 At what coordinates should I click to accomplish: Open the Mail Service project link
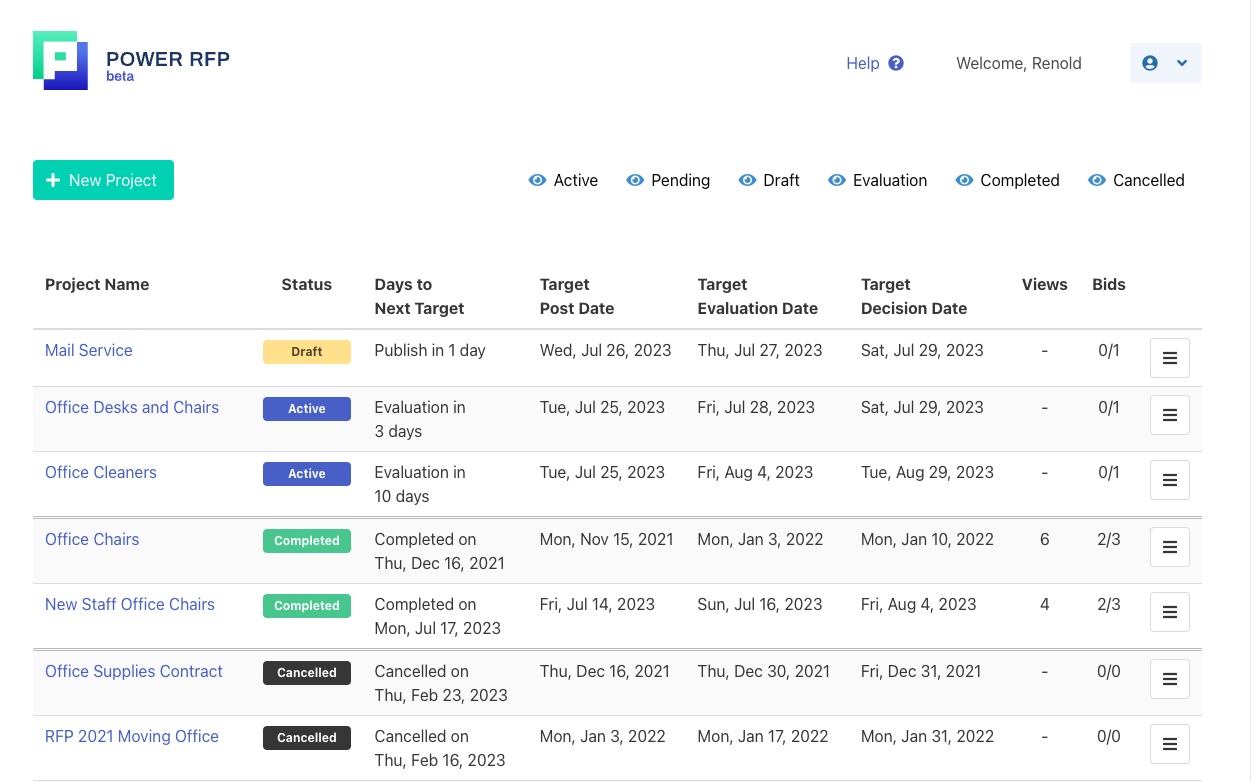[x=88, y=350]
